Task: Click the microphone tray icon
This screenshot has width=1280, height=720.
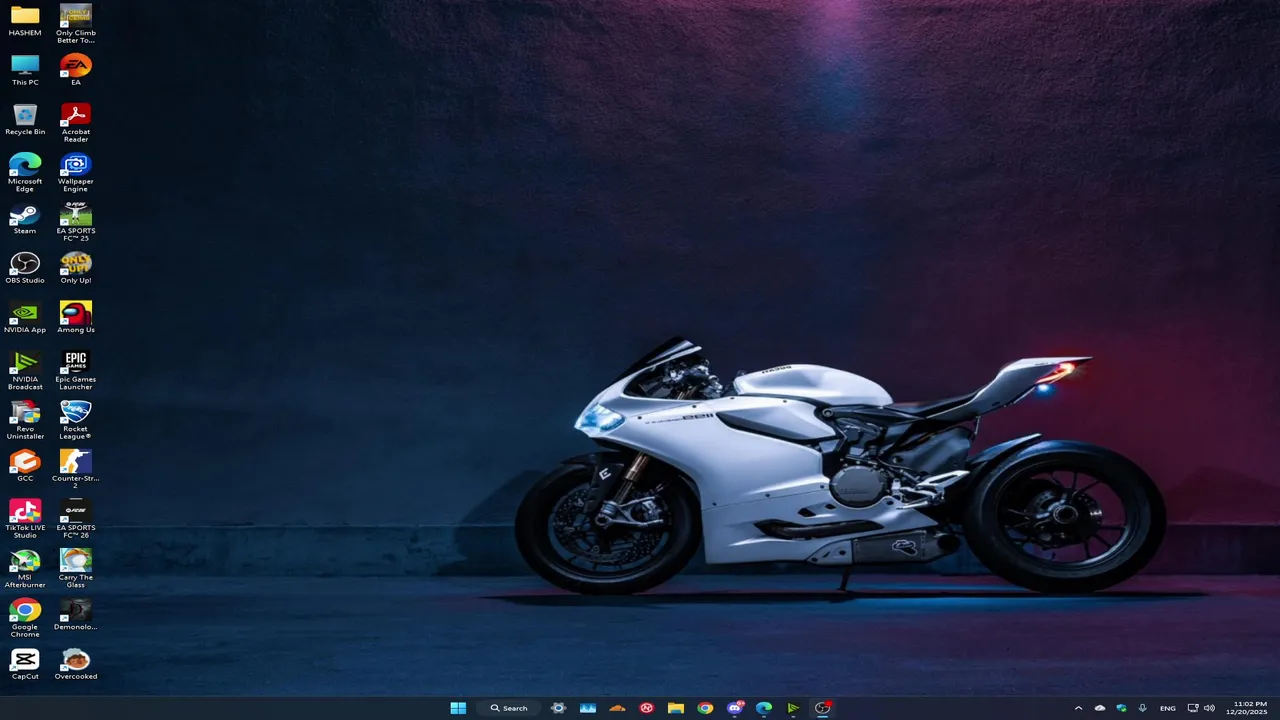Action: click(x=1142, y=708)
